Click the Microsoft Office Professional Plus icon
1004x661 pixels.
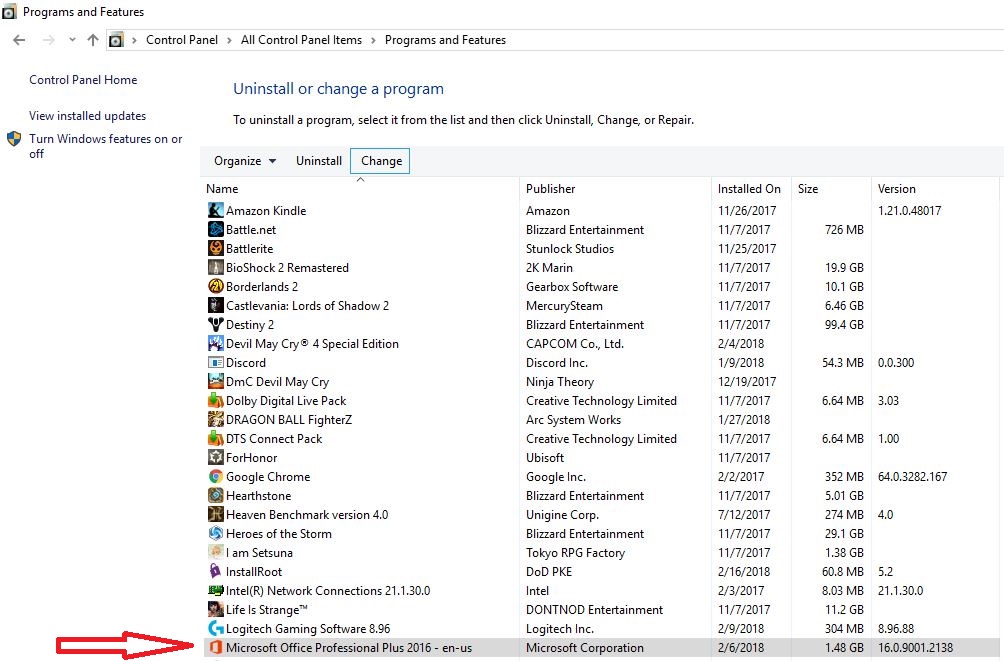[x=216, y=648]
